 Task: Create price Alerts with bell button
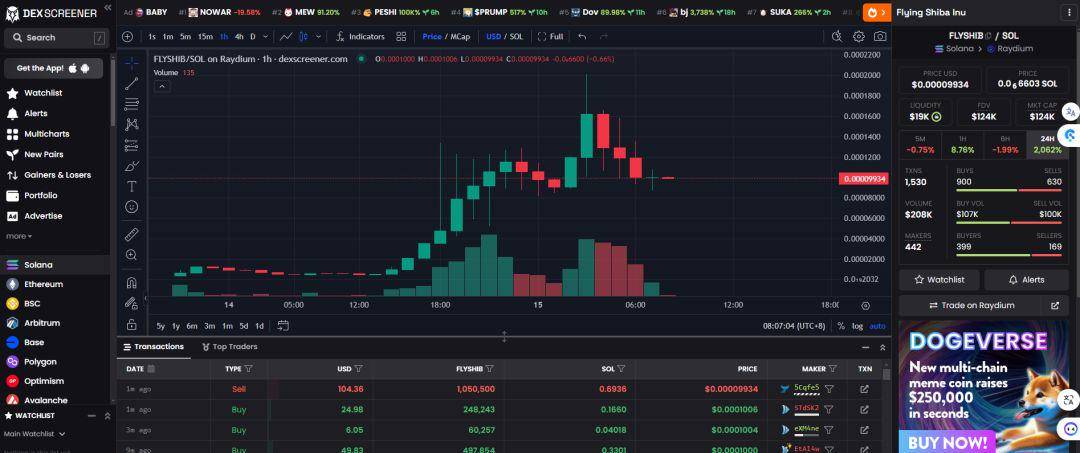(1026, 280)
